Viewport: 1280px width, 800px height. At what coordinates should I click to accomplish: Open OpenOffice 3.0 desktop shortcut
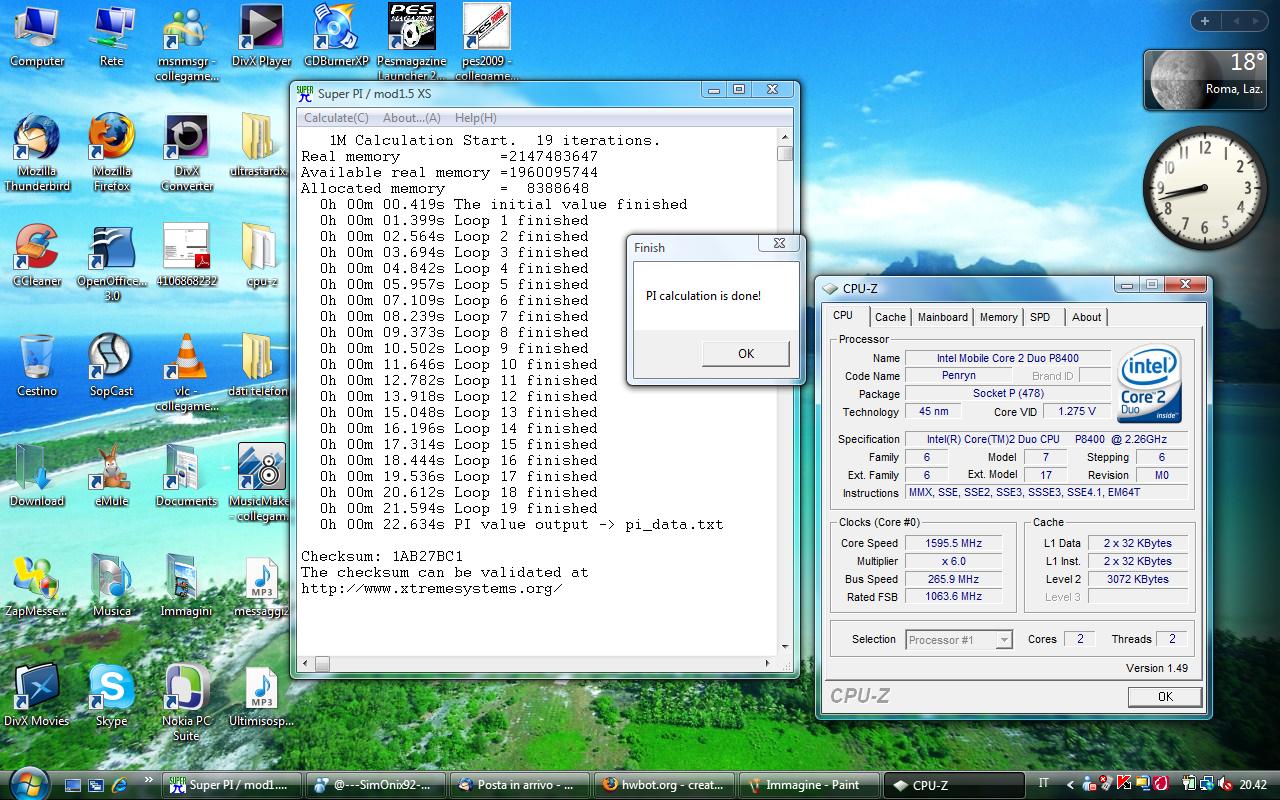[112, 262]
